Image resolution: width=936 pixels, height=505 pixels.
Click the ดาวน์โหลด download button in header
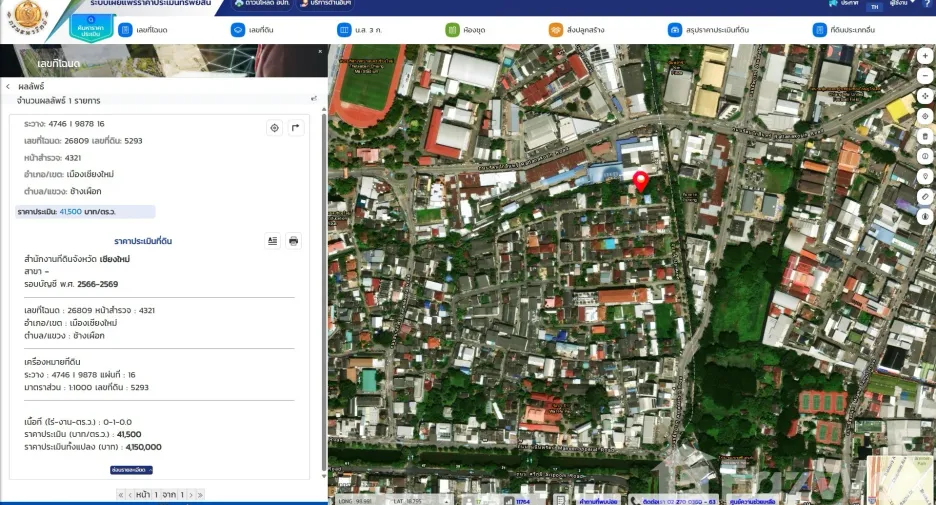click(263, 4)
